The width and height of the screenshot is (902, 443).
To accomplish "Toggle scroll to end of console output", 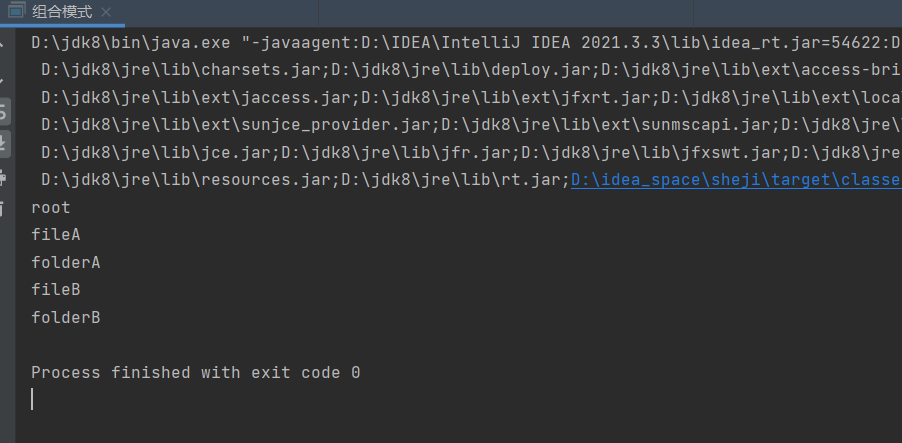I will (4, 144).
